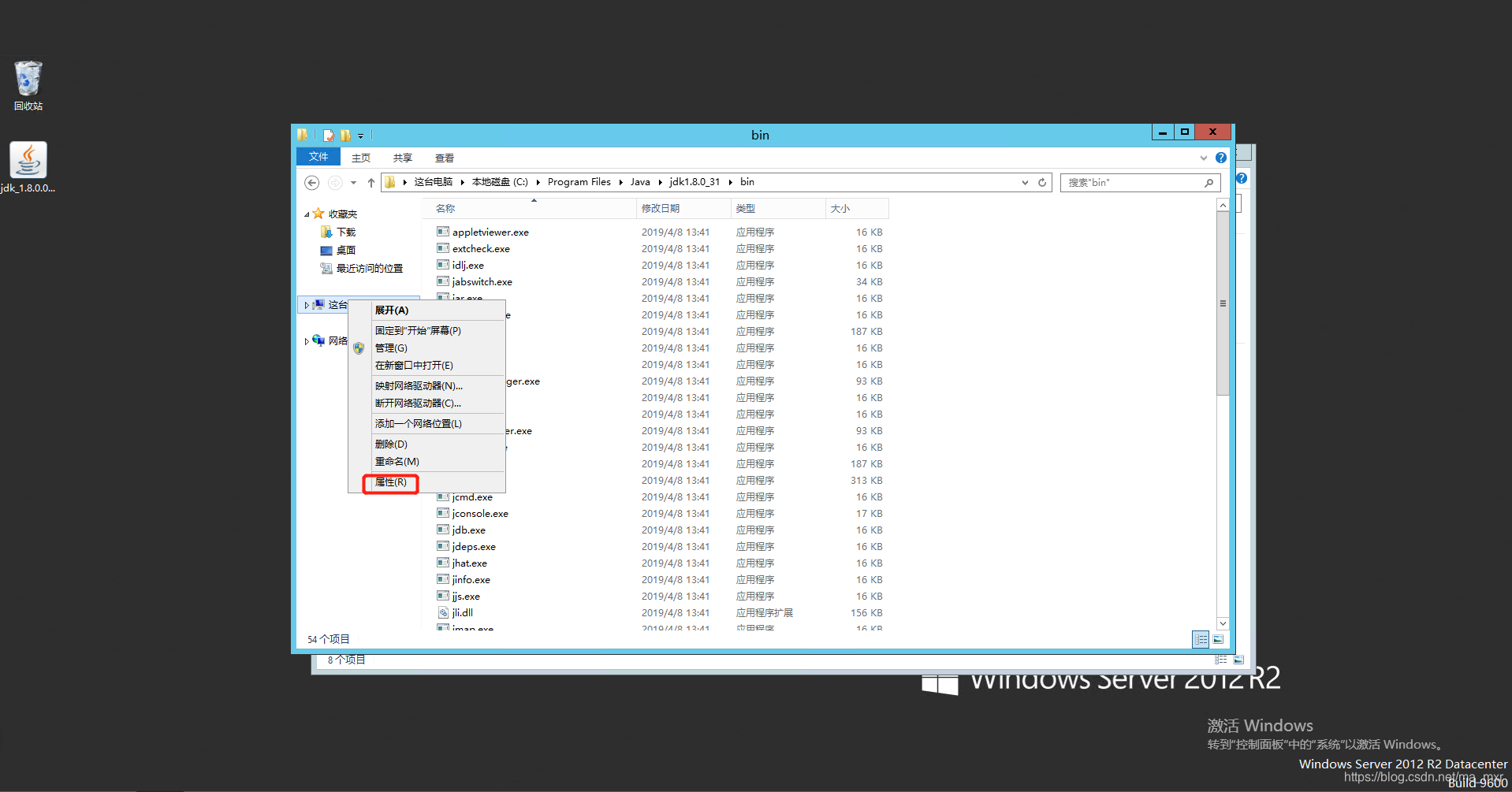Click jdk1.8.0_31 in breadcrumb path
1512x792 pixels.
coord(695,182)
